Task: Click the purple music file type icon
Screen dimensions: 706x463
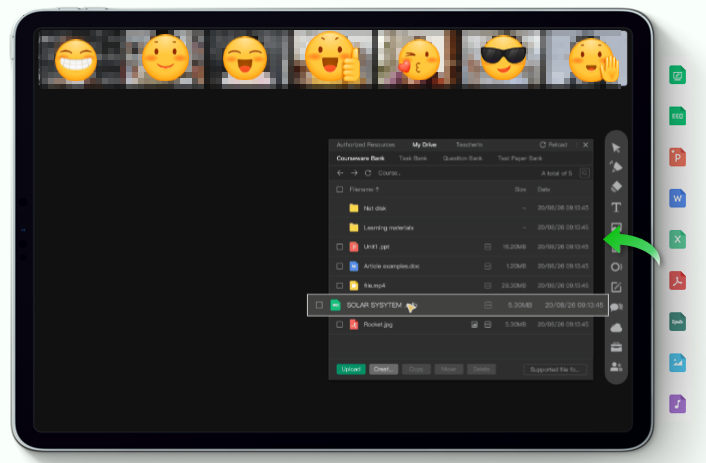Action: (x=677, y=404)
